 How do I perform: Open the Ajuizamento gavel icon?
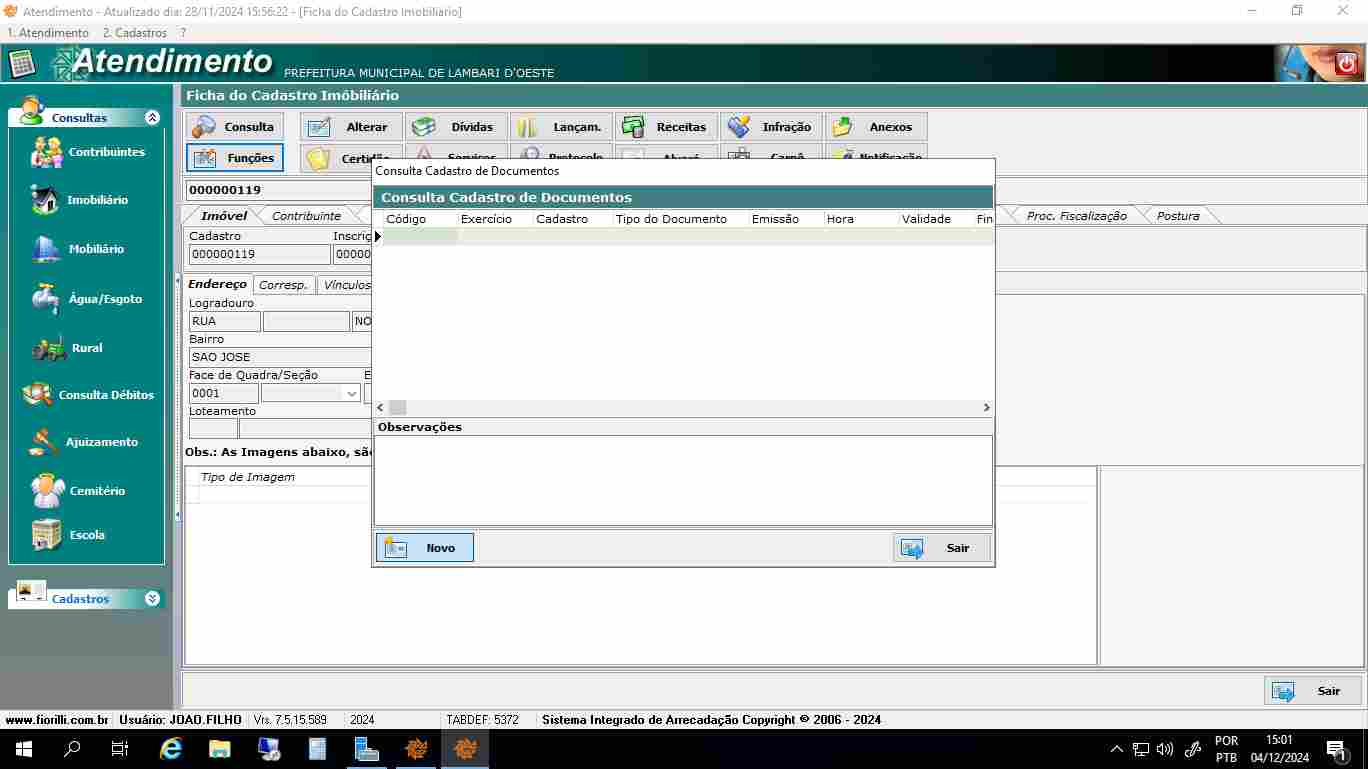(45, 442)
